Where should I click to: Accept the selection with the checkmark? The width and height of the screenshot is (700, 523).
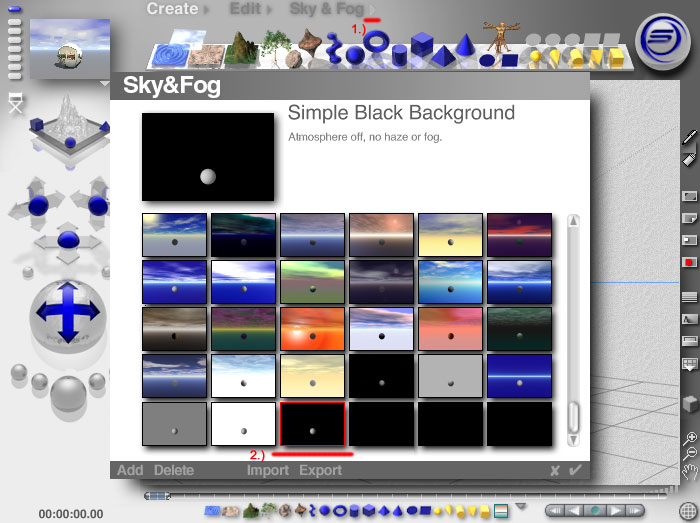(x=574, y=470)
